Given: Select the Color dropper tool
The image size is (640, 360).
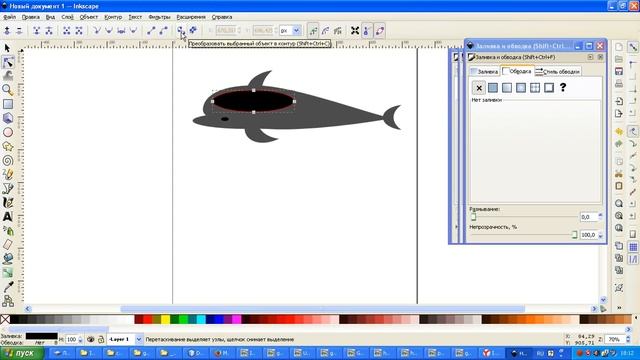Looking at the screenshot, I should (7, 287).
